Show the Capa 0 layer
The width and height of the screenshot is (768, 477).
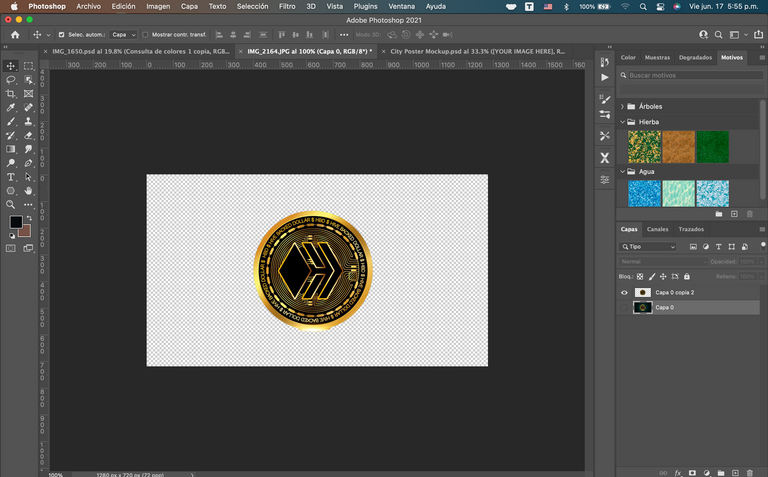(624, 308)
